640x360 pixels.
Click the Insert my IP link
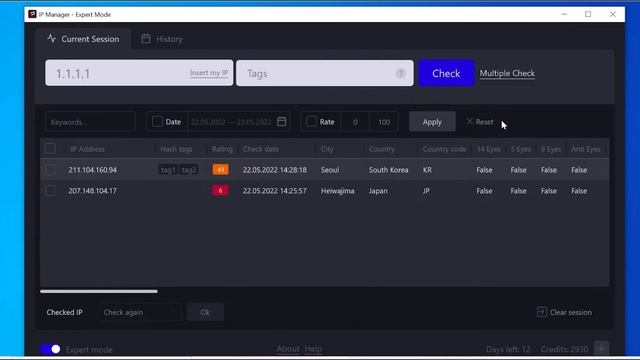pyautogui.click(x=209, y=73)
